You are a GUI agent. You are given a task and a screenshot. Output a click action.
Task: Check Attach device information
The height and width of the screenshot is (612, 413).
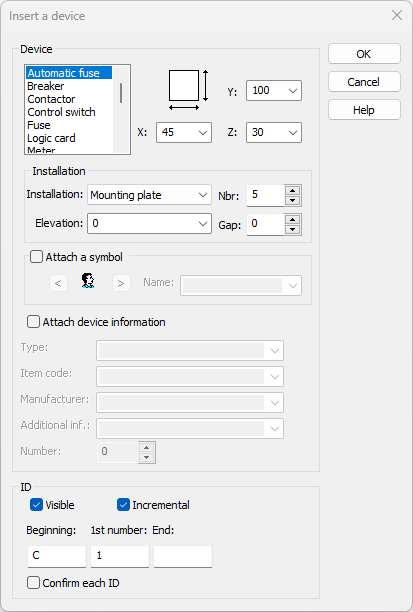click(33, 322)
